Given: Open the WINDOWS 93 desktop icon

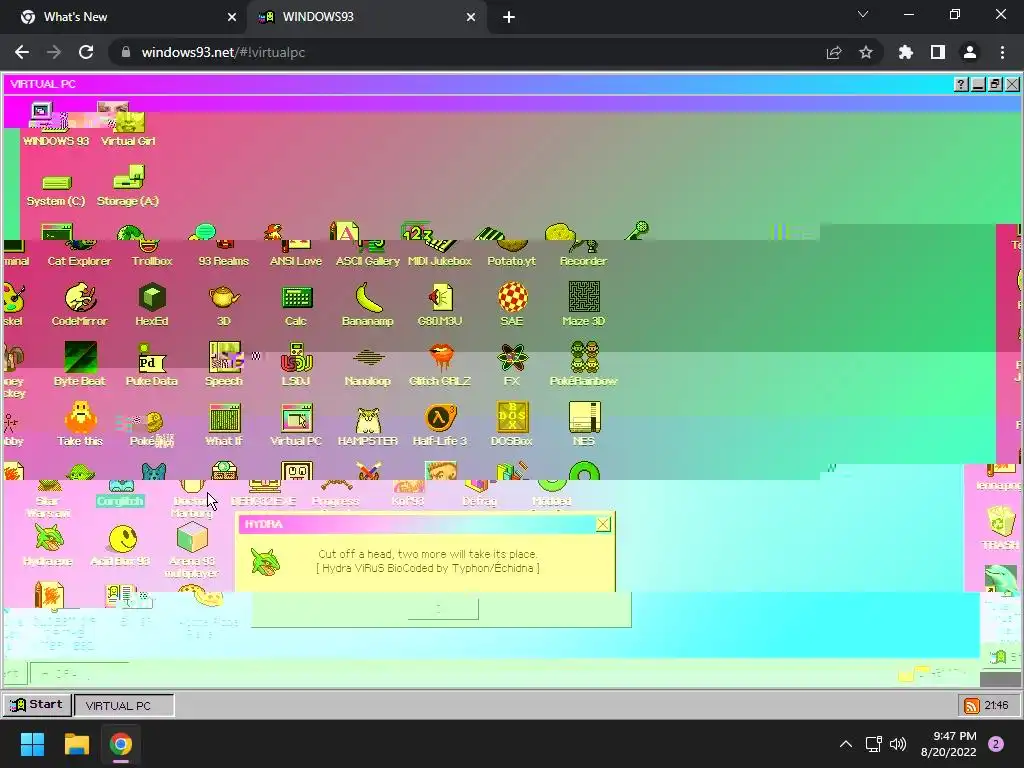Looking at the screenshot, I should coord(55,124).
